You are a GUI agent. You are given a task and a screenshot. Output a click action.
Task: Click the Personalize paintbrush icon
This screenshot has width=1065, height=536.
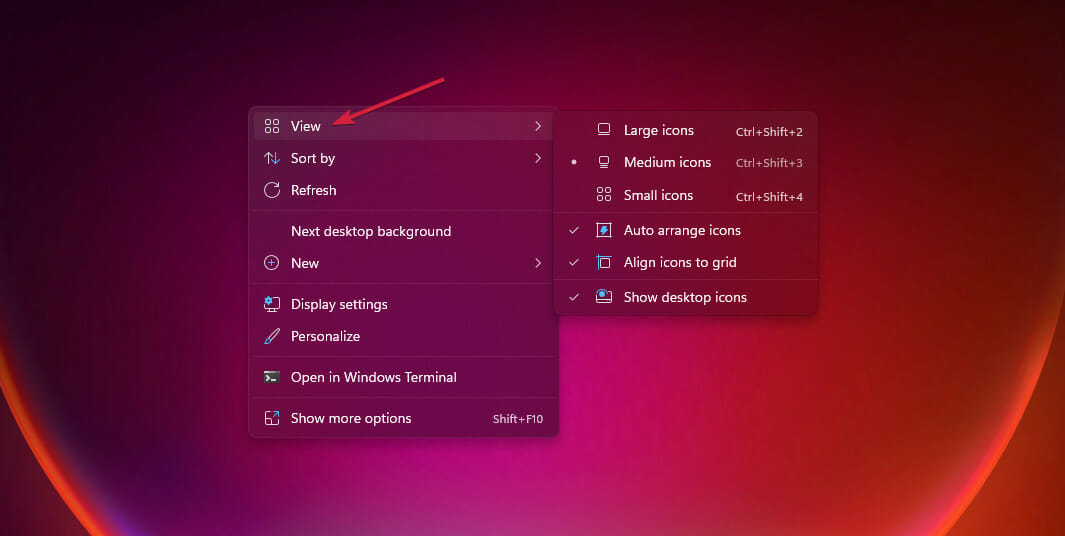click(272, 336)
